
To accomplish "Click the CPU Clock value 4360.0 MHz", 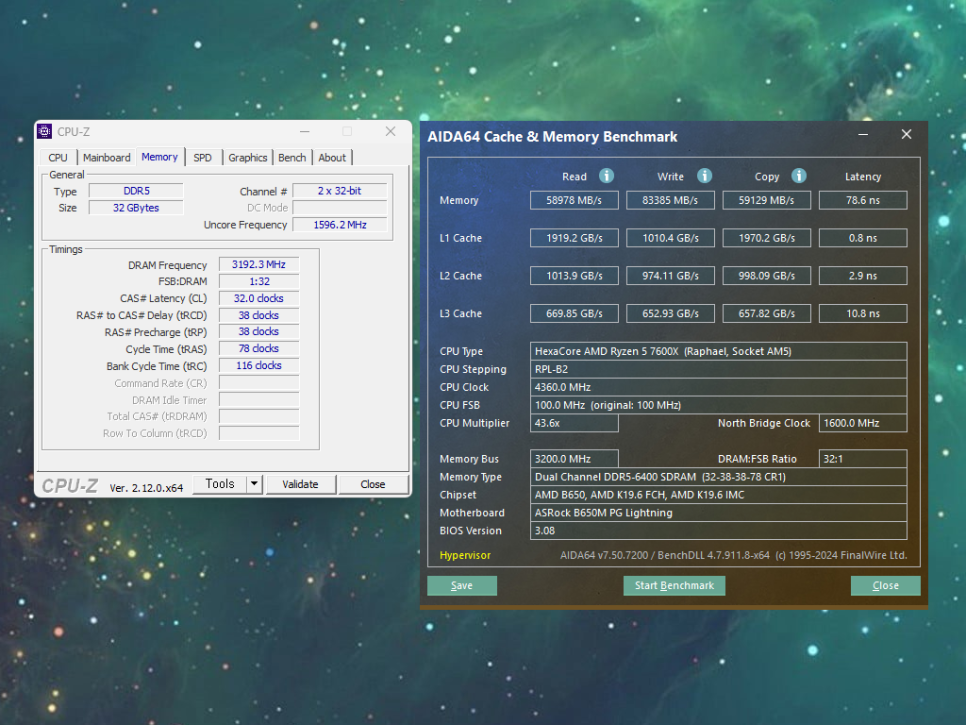I will tap(718, 387).
